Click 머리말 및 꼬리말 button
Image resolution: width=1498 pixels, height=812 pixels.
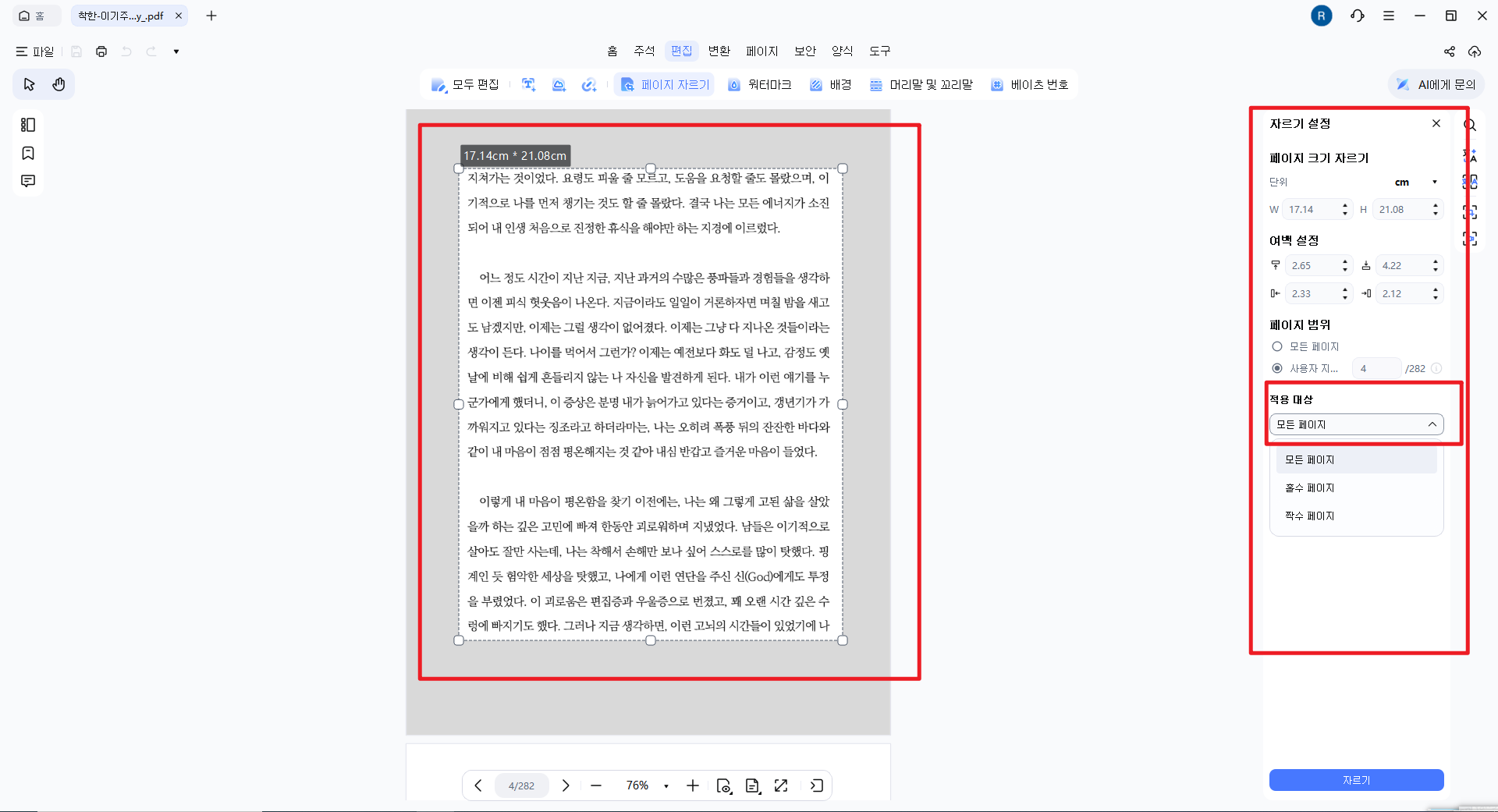click(921, 84)
